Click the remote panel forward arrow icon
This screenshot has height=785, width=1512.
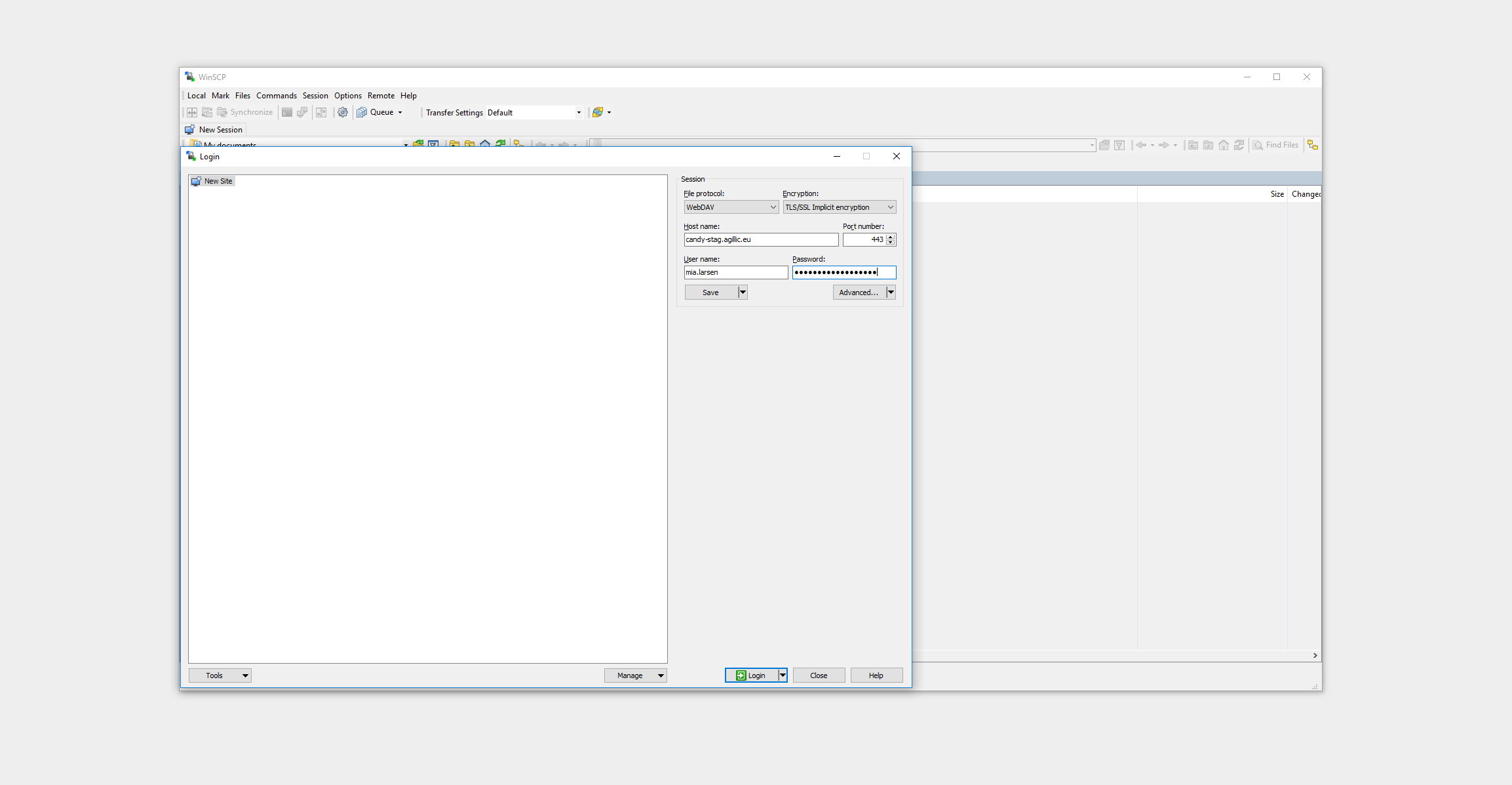point(1164,145)
